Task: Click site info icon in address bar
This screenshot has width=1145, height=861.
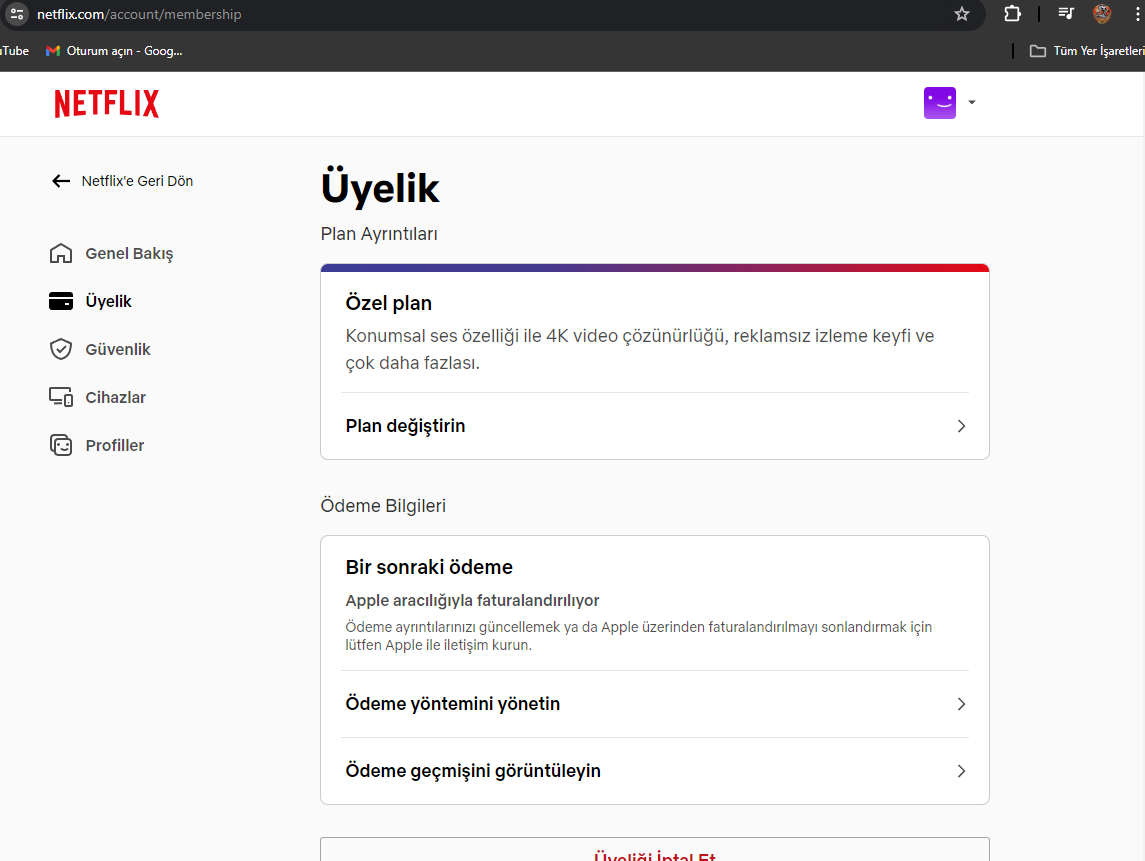Action: click(16, 14)
